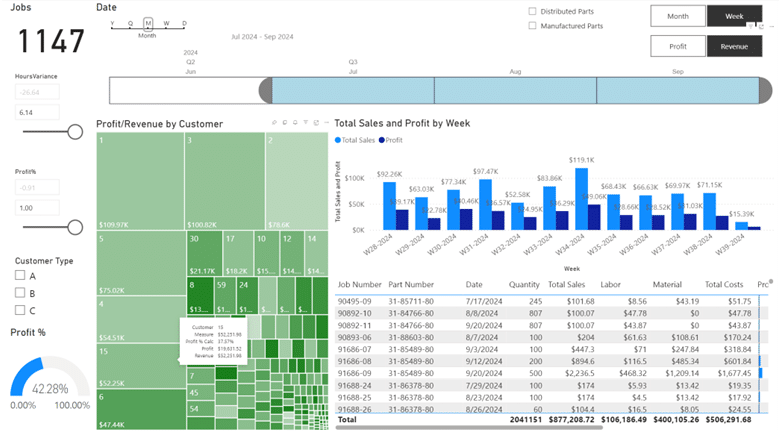Screen dimensions: 780x432
Task: Select customer 5 tile worth $75.02K
Action: click(141, 263)
